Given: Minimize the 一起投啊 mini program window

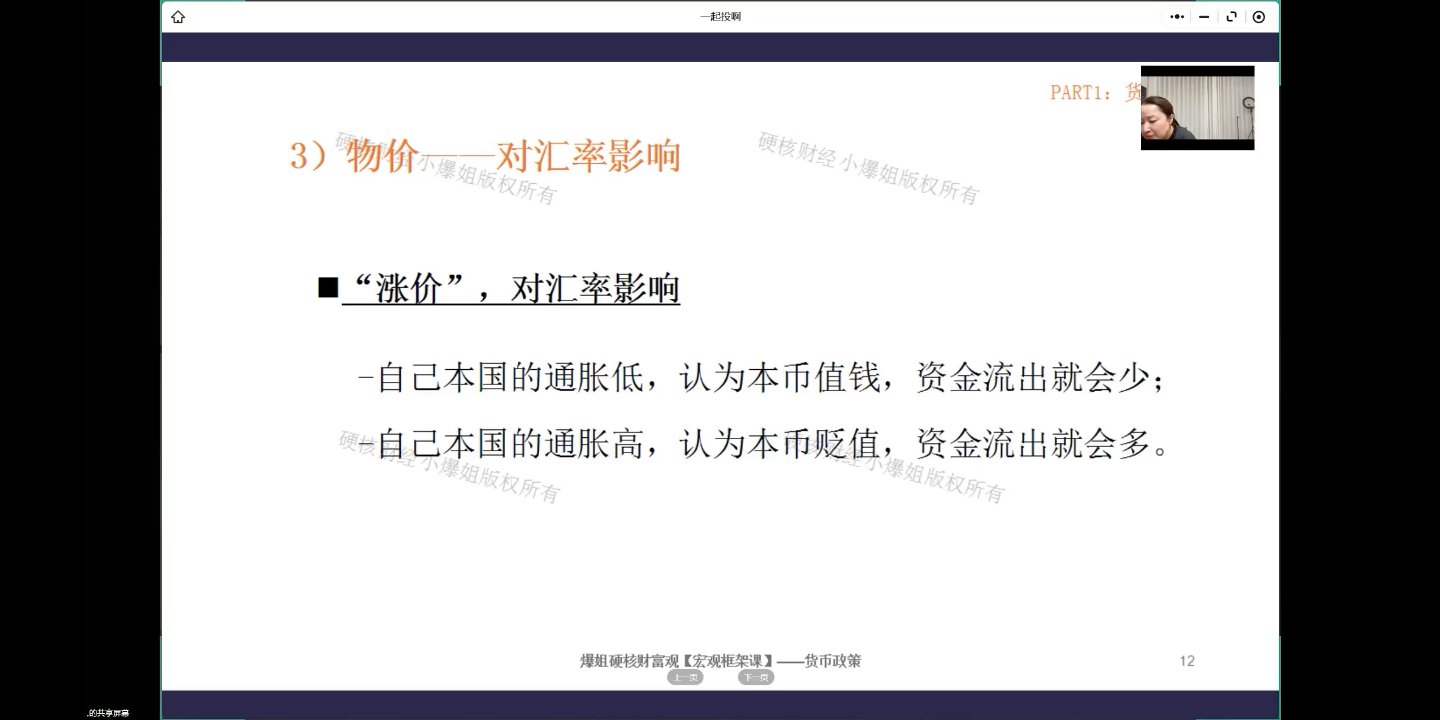Looking at the screenshot, I should [1204, 17].
